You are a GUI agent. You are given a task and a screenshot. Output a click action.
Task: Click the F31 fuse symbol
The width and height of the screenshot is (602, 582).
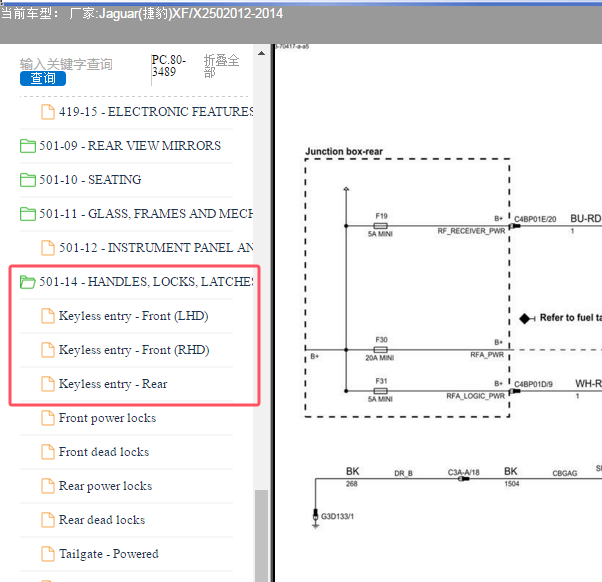click(x=380, y=391)
